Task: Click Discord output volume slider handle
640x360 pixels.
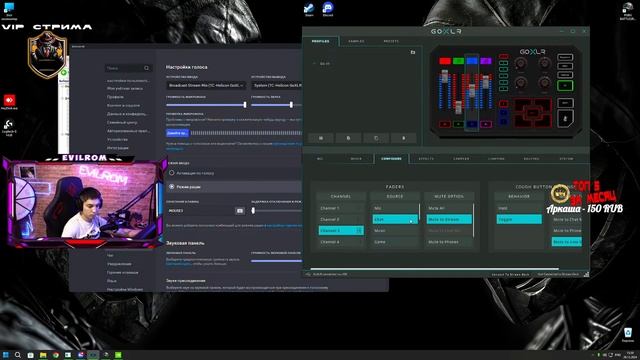Action: 291,105
